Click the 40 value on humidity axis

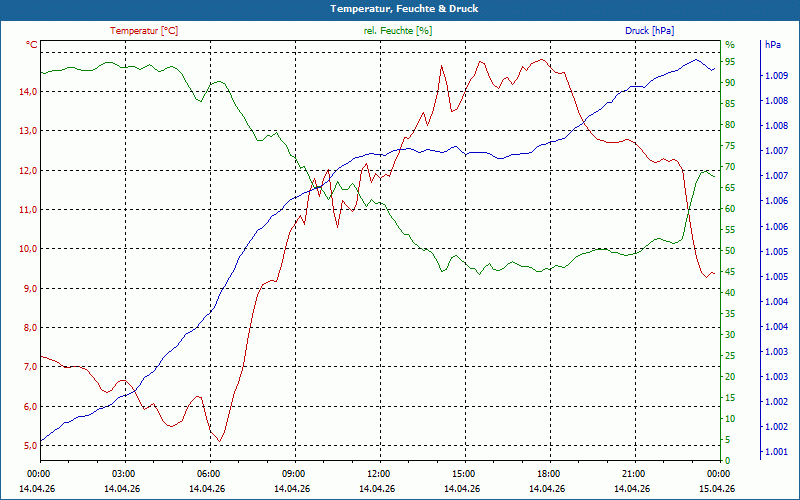click(730, 293)
